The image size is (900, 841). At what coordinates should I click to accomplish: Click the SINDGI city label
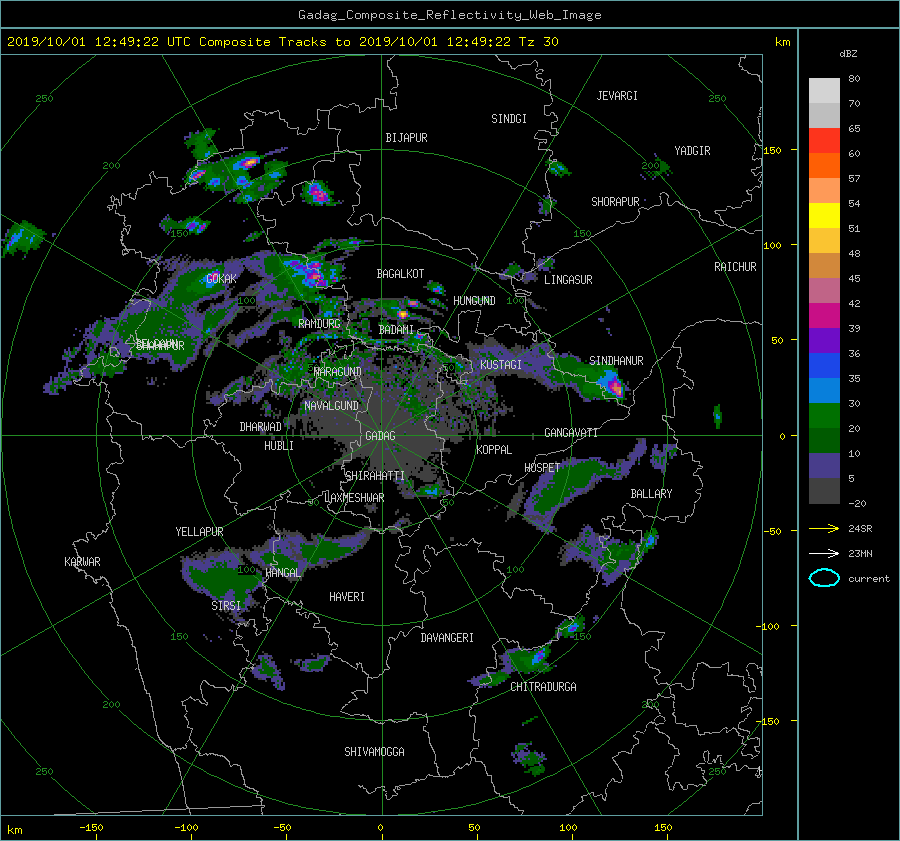coord(509,119)
